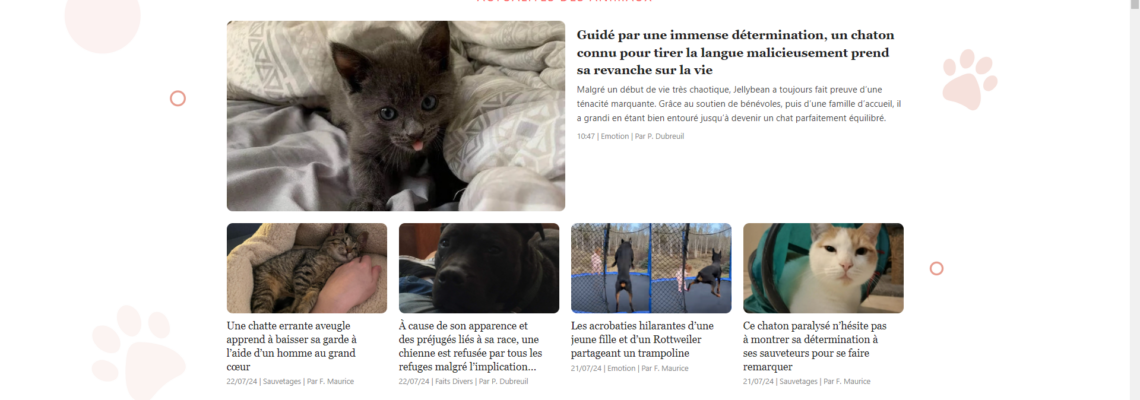Select Emotion category under trampoline article
The image size is (1140, 400).
coord(621,368)
